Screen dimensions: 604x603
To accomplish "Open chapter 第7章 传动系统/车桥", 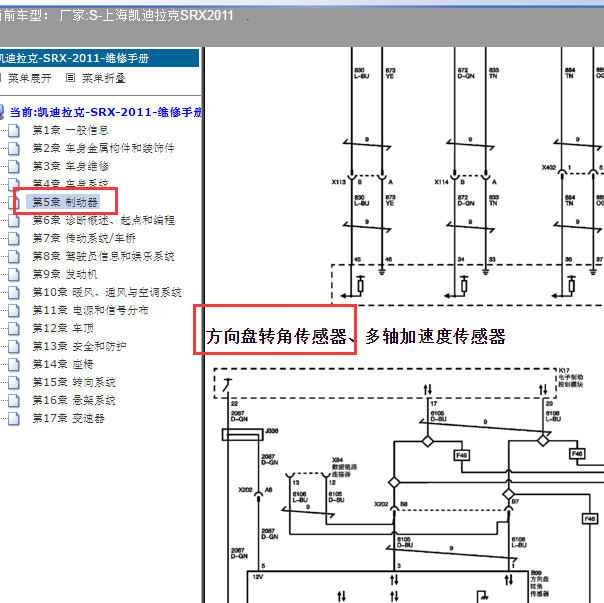I will tap(84, 238).
